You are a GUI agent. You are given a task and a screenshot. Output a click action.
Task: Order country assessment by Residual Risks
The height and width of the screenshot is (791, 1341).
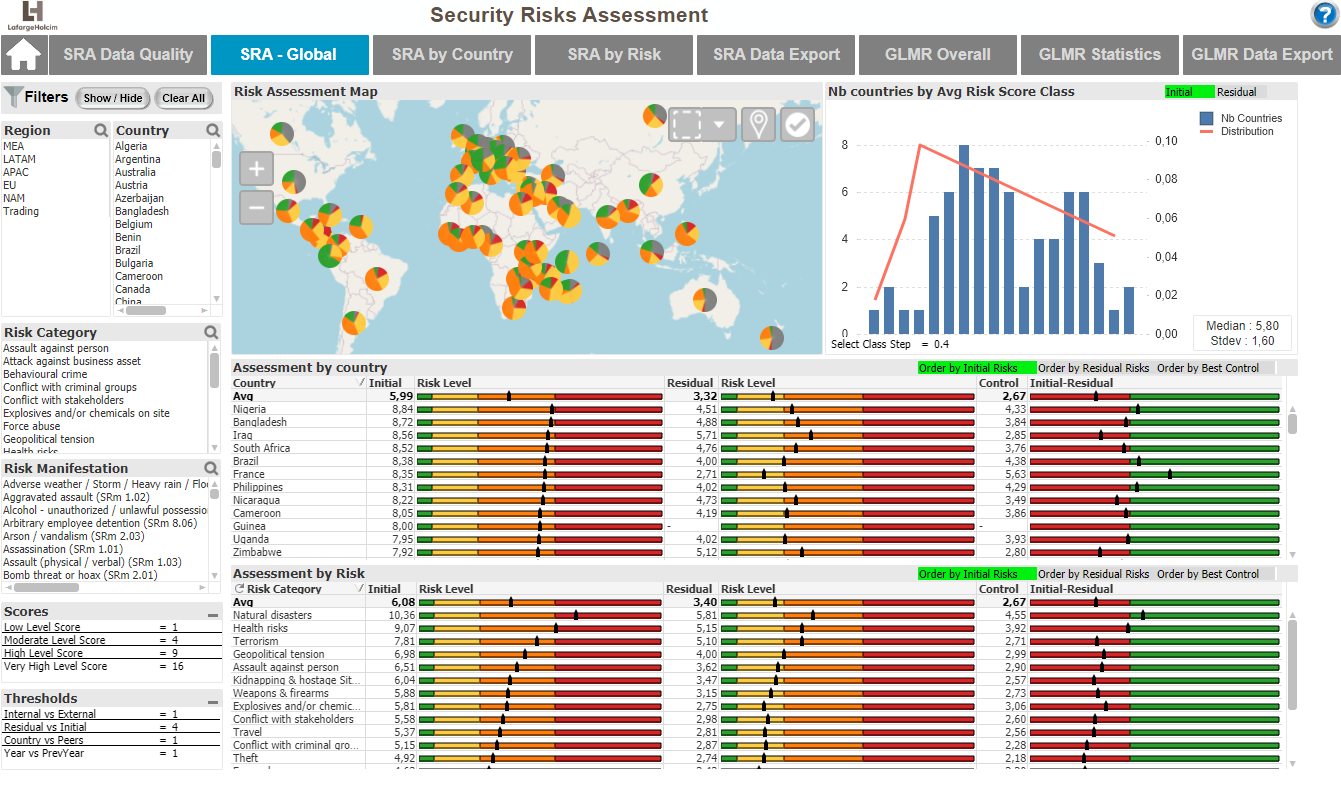[1094, 368]
